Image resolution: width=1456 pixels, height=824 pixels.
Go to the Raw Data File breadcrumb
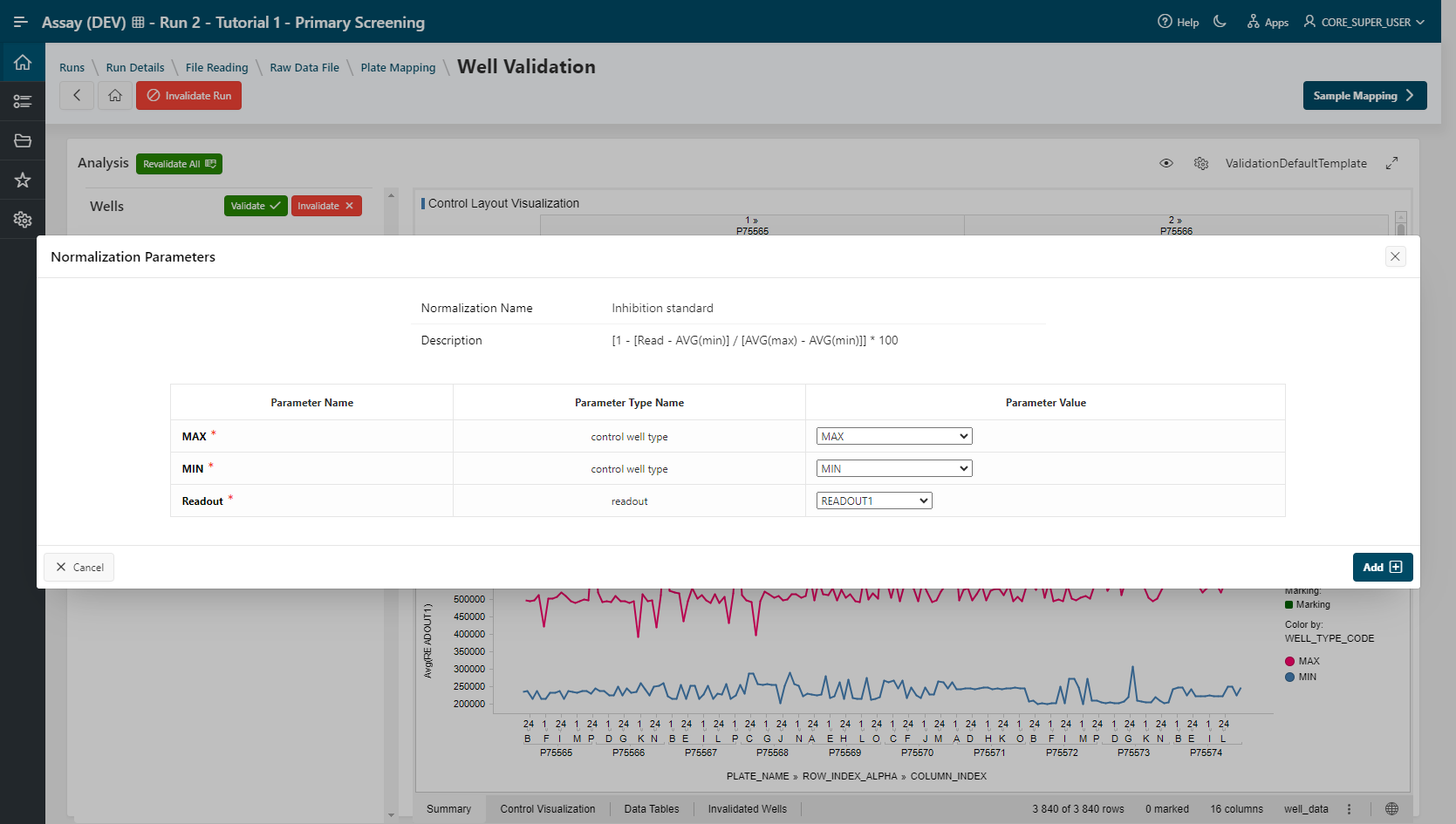(304, 67)
